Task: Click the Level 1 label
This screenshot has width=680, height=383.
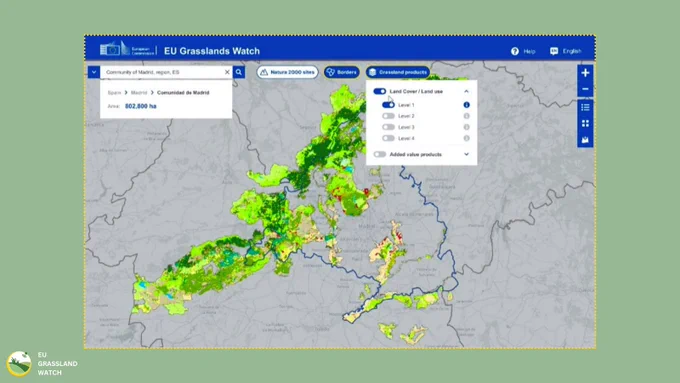Action: [406, 105]
